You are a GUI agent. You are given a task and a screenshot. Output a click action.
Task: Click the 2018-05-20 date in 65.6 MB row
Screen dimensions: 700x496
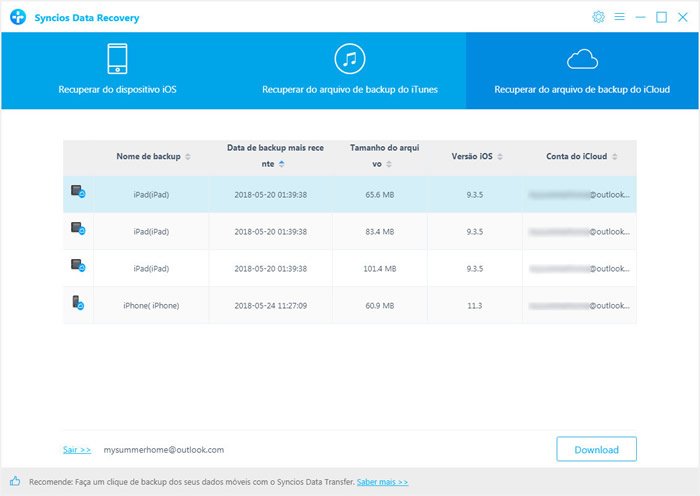tap(271, 195)
